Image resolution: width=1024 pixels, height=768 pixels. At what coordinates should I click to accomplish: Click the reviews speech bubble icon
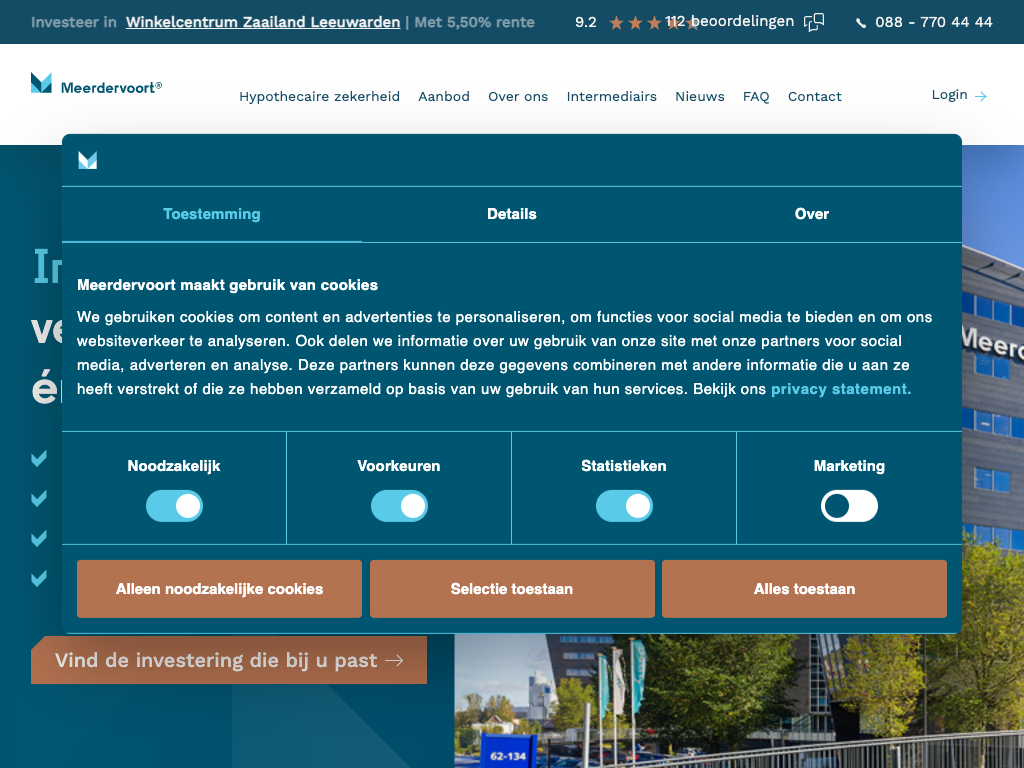[x=815, y=22]
